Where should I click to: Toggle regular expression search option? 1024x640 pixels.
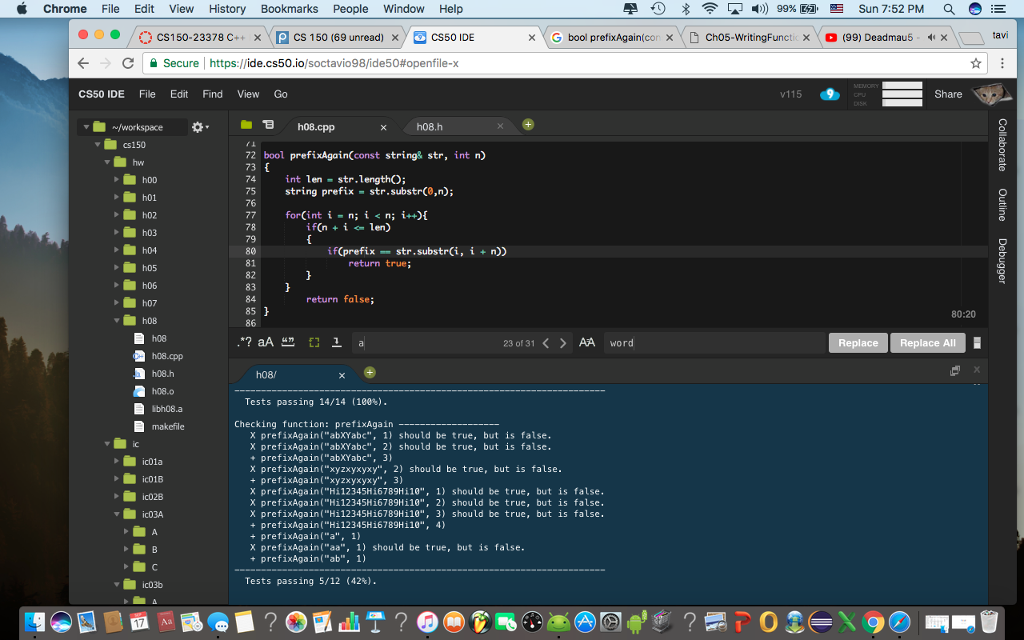click(x=244, y=343)
